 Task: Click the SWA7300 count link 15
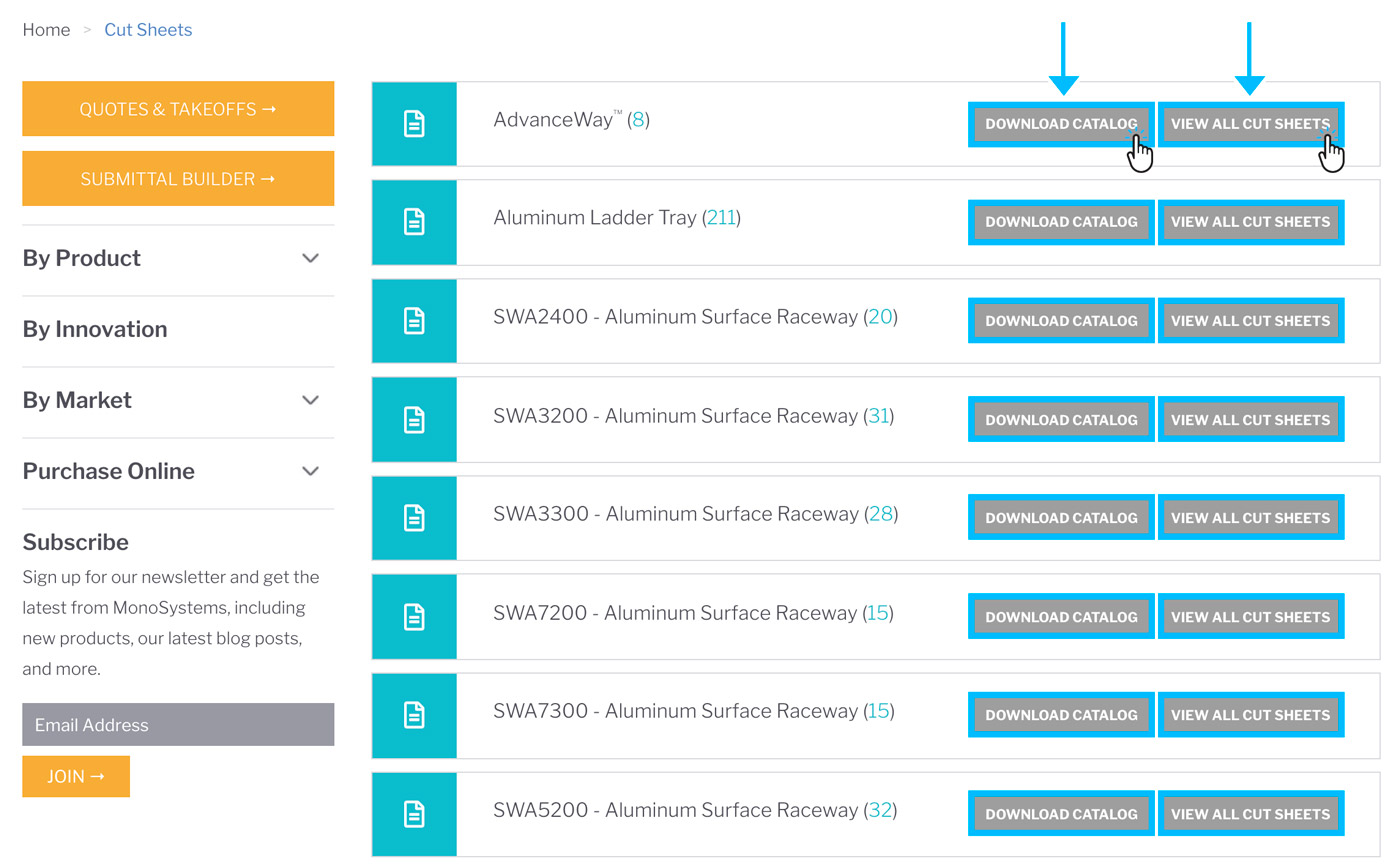pos(879,711)
